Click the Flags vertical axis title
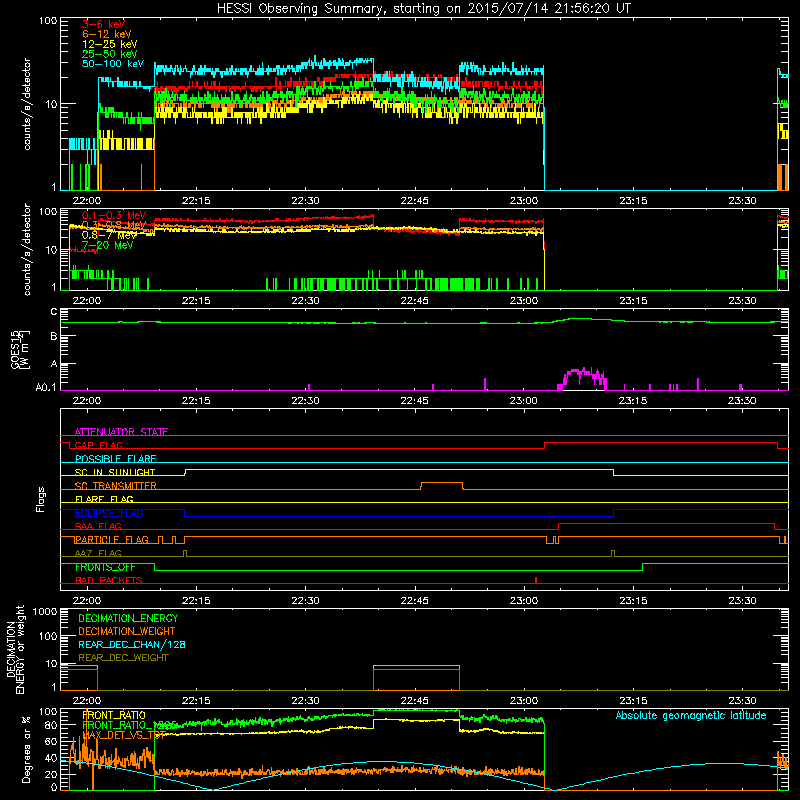Viewport: 800px width, 800px height. pyautogui.click(x=41, y=499)
